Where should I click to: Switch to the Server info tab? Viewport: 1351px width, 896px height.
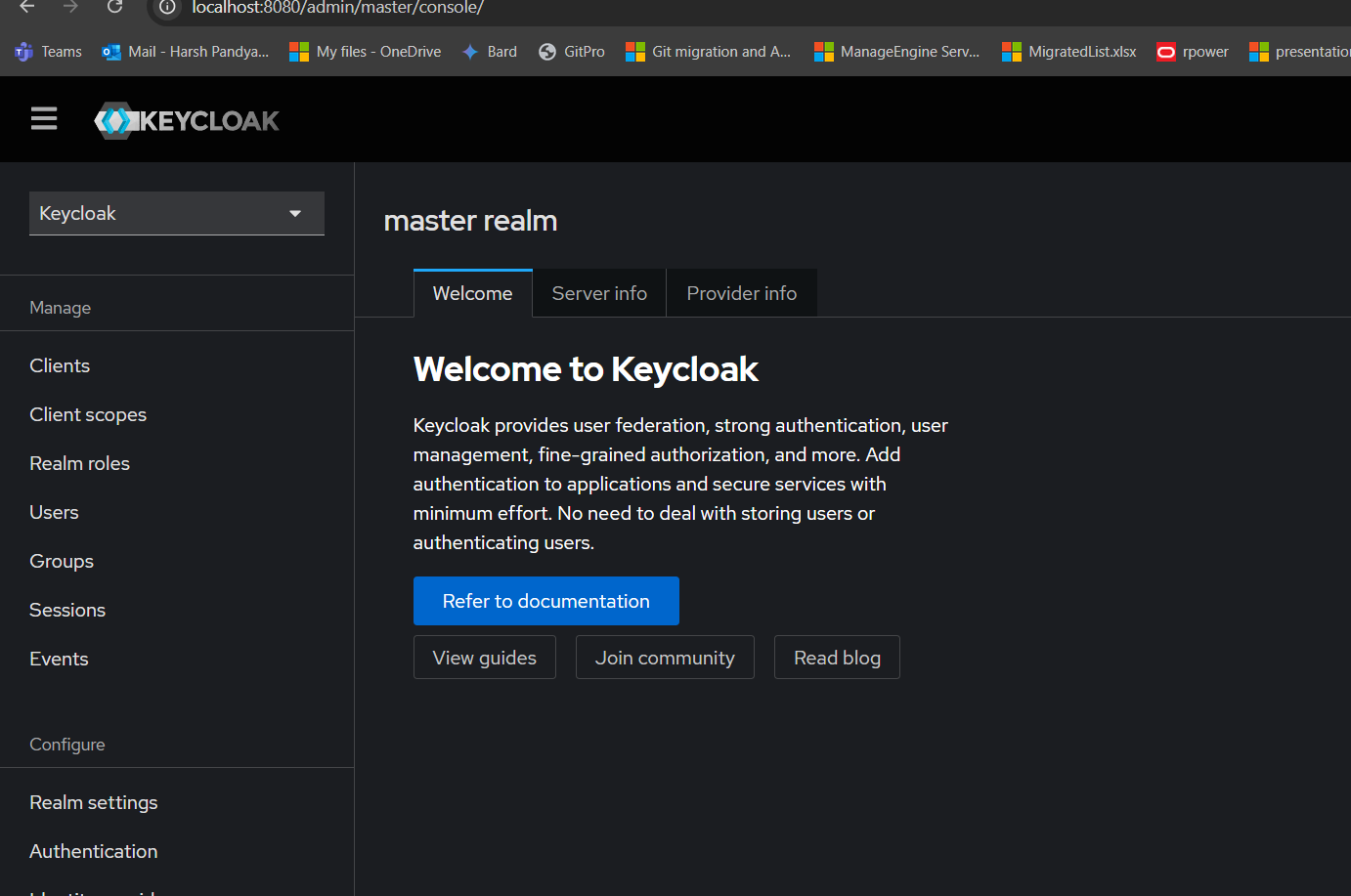point(599,293)
